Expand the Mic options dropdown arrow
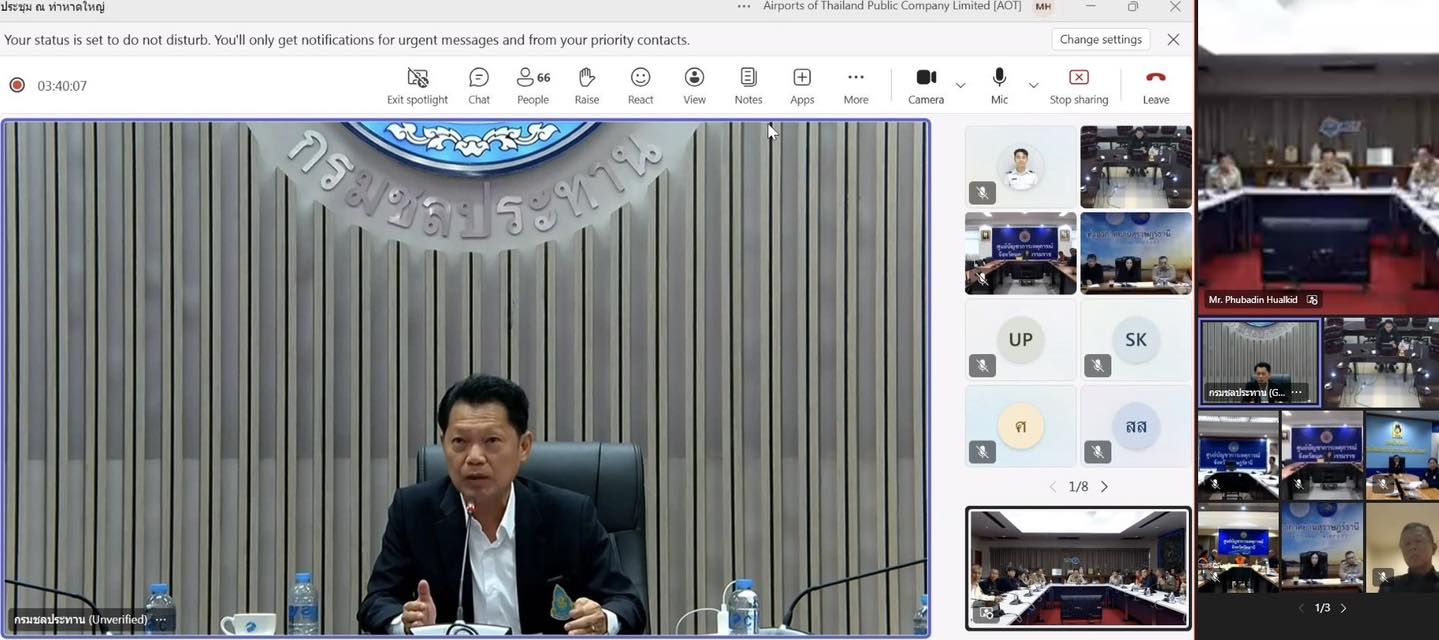 (x=1034, y=85)
